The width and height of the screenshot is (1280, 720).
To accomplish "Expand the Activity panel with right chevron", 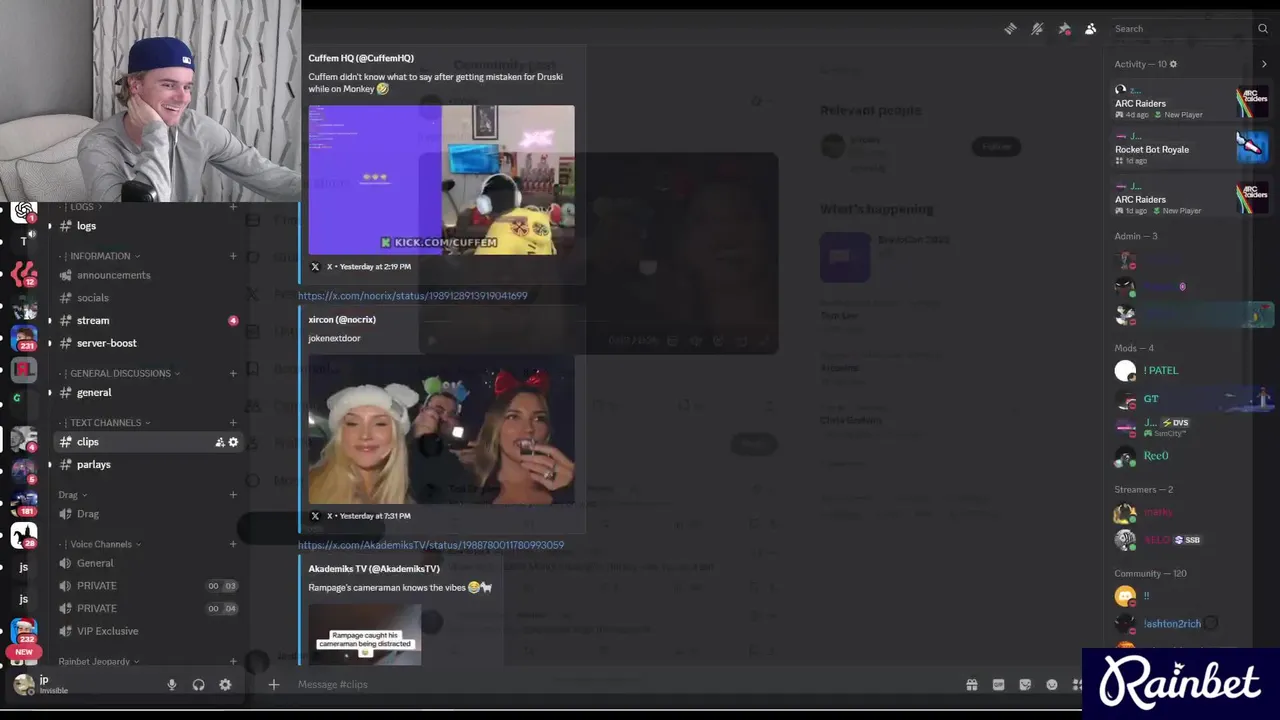I will pyautogui.click(x=1264, y=64).
